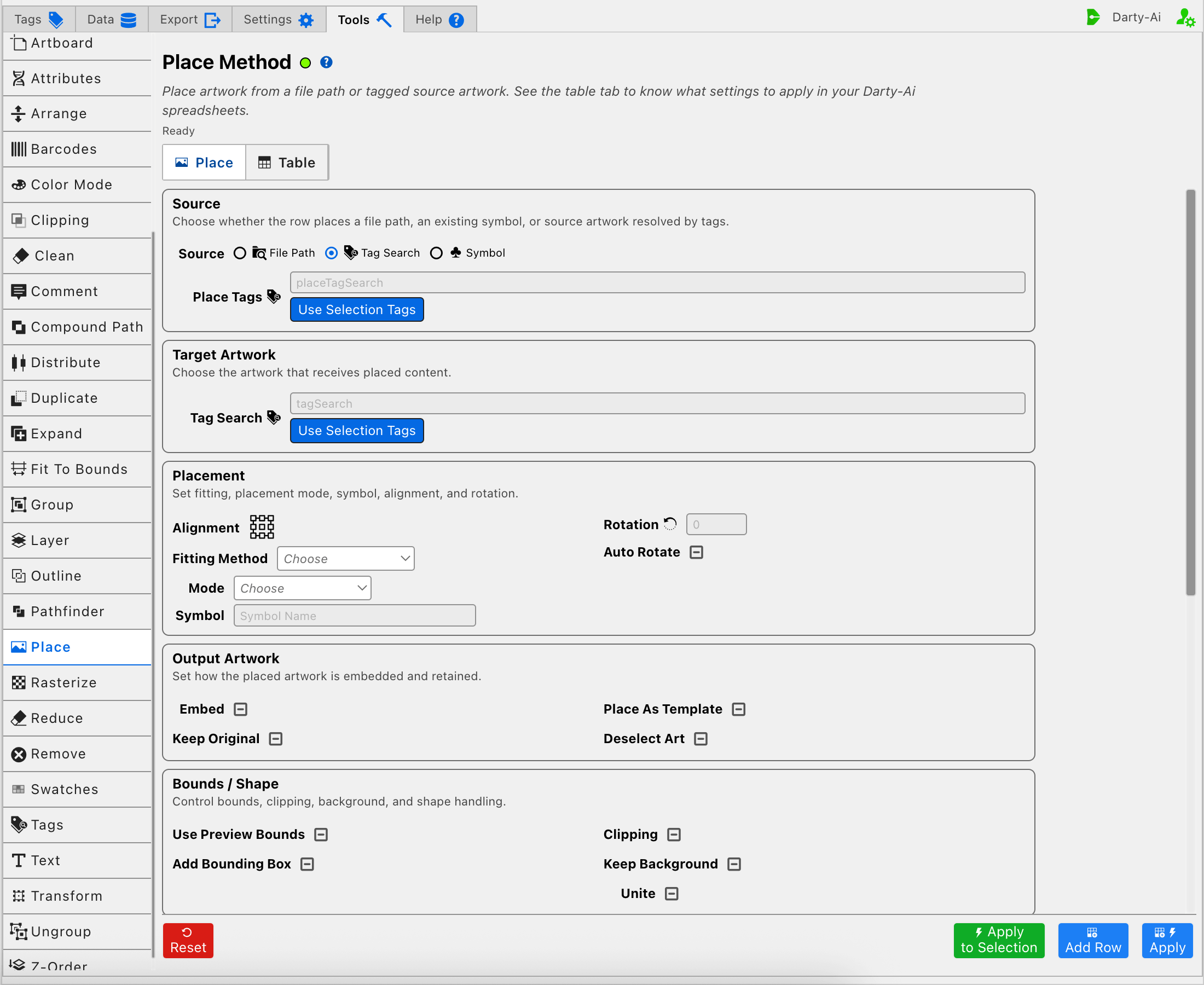Open the Barcodes tool
The image size is (1204, 985).
tap(77, 149)
